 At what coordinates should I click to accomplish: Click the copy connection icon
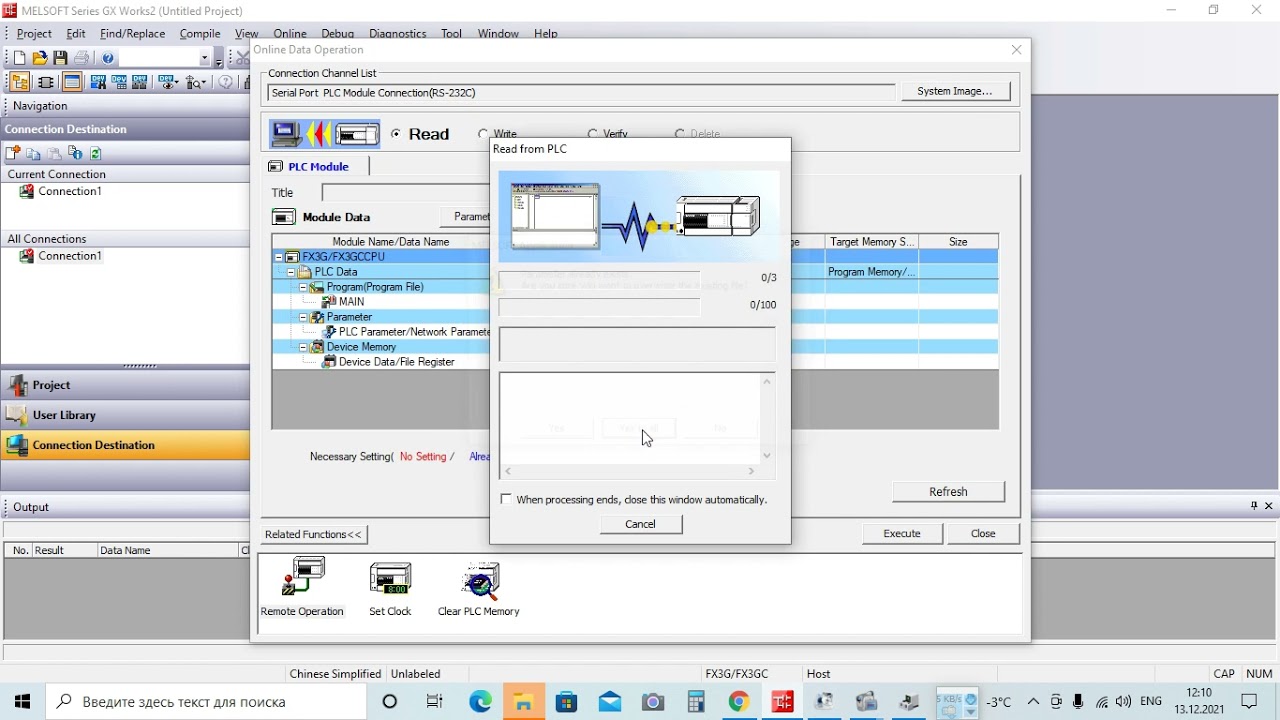(34, 153)
